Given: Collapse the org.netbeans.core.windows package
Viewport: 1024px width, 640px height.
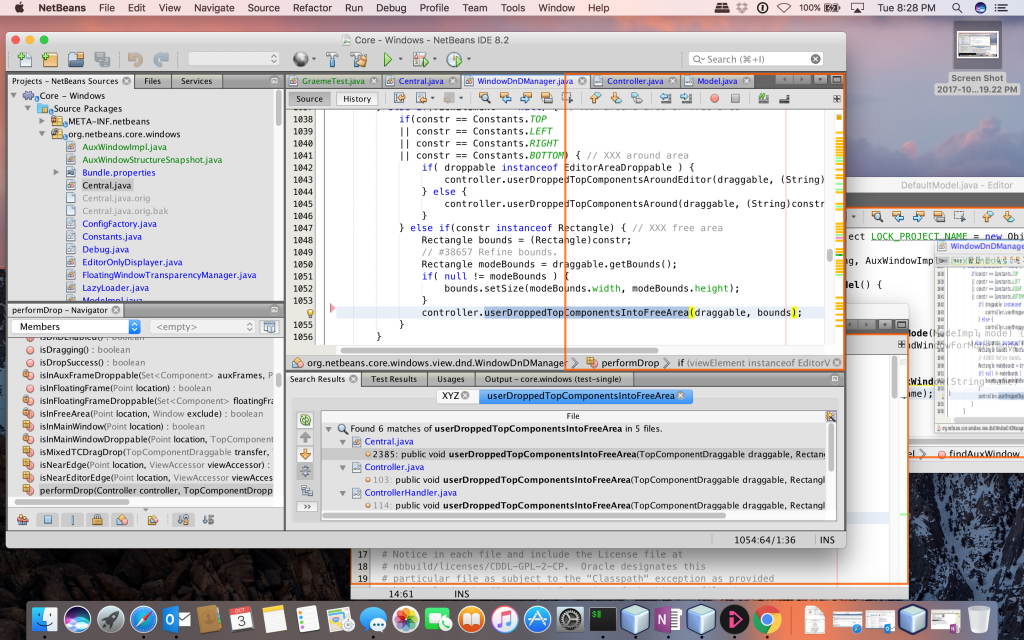Looking at the screenshot, I should 42,134.
